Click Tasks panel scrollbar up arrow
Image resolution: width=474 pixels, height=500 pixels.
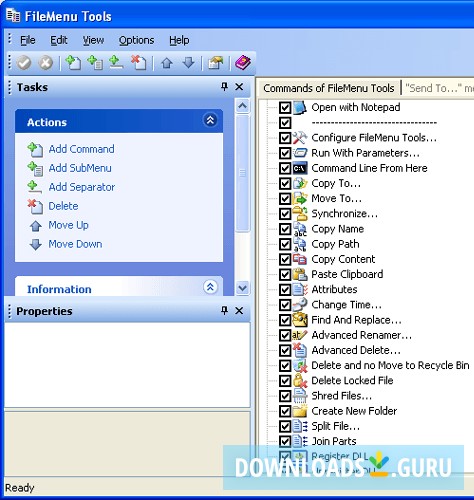pyautogui.click(x=242, y=106)
